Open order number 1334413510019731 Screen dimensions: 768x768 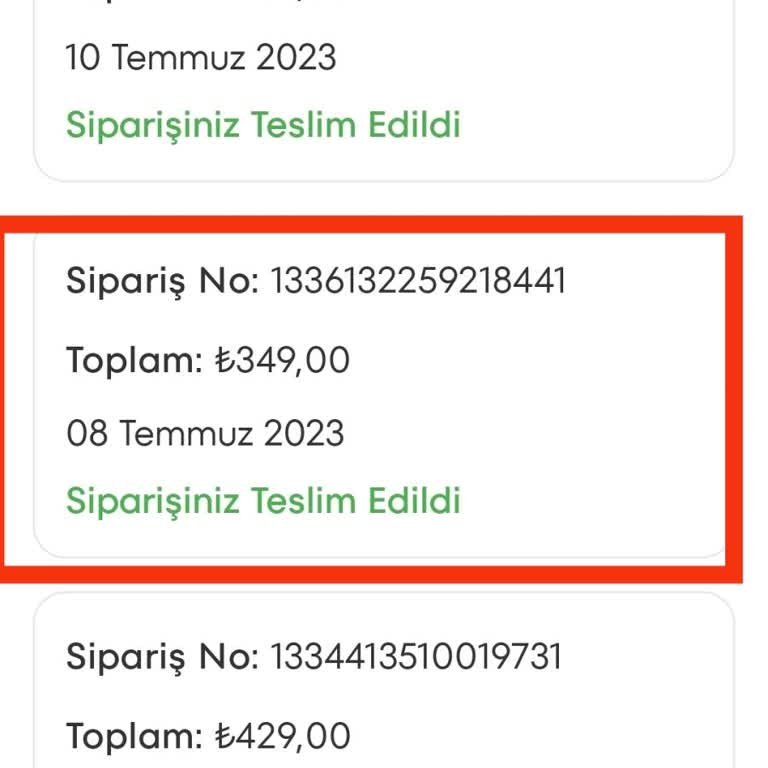pyautogui.click(x=412, y=657)
